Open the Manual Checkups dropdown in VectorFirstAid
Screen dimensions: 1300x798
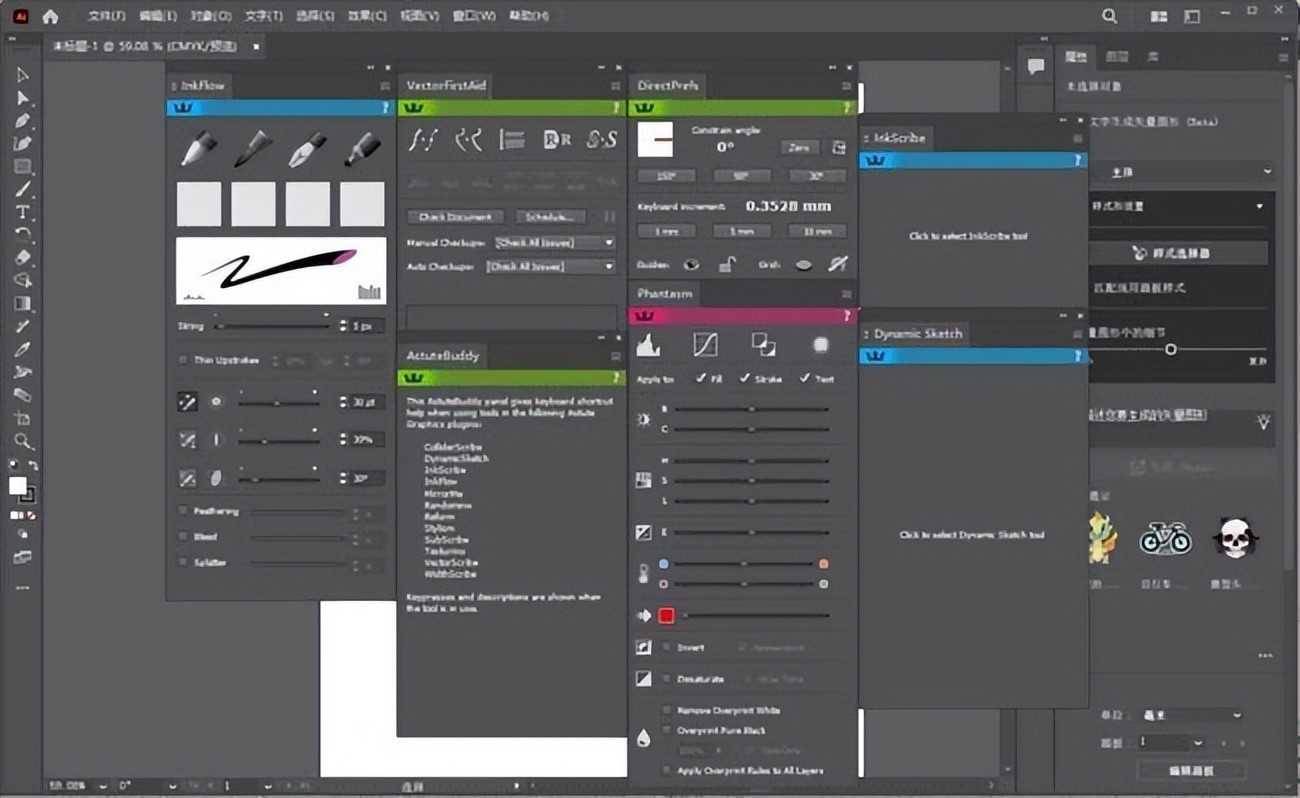[x=555, y=242]
